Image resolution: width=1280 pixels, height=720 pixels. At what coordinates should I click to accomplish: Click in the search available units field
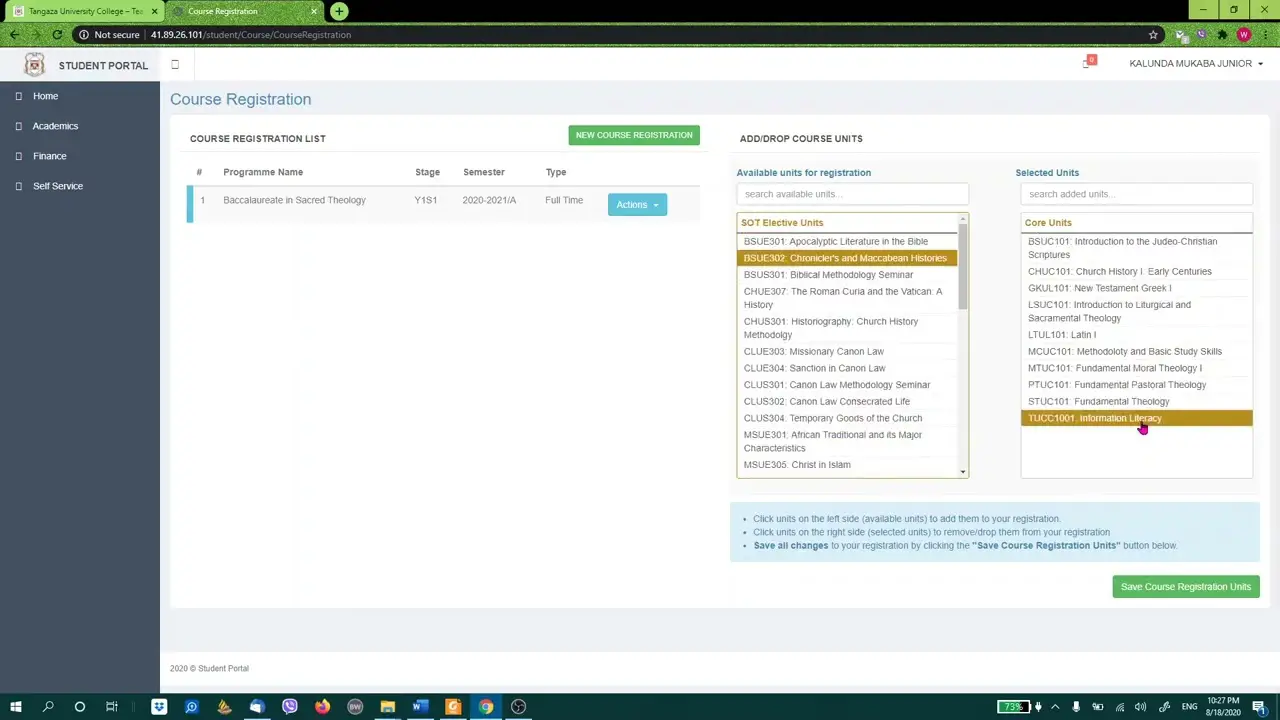[853, 194]
